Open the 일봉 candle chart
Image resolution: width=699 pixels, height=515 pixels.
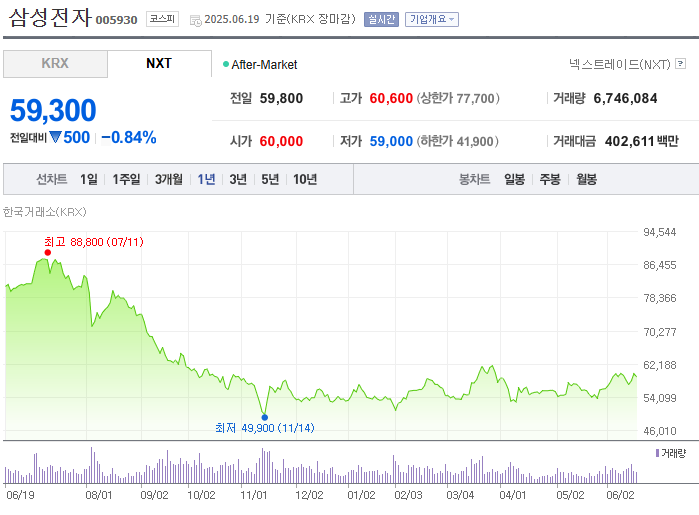[x=514, y=179]
